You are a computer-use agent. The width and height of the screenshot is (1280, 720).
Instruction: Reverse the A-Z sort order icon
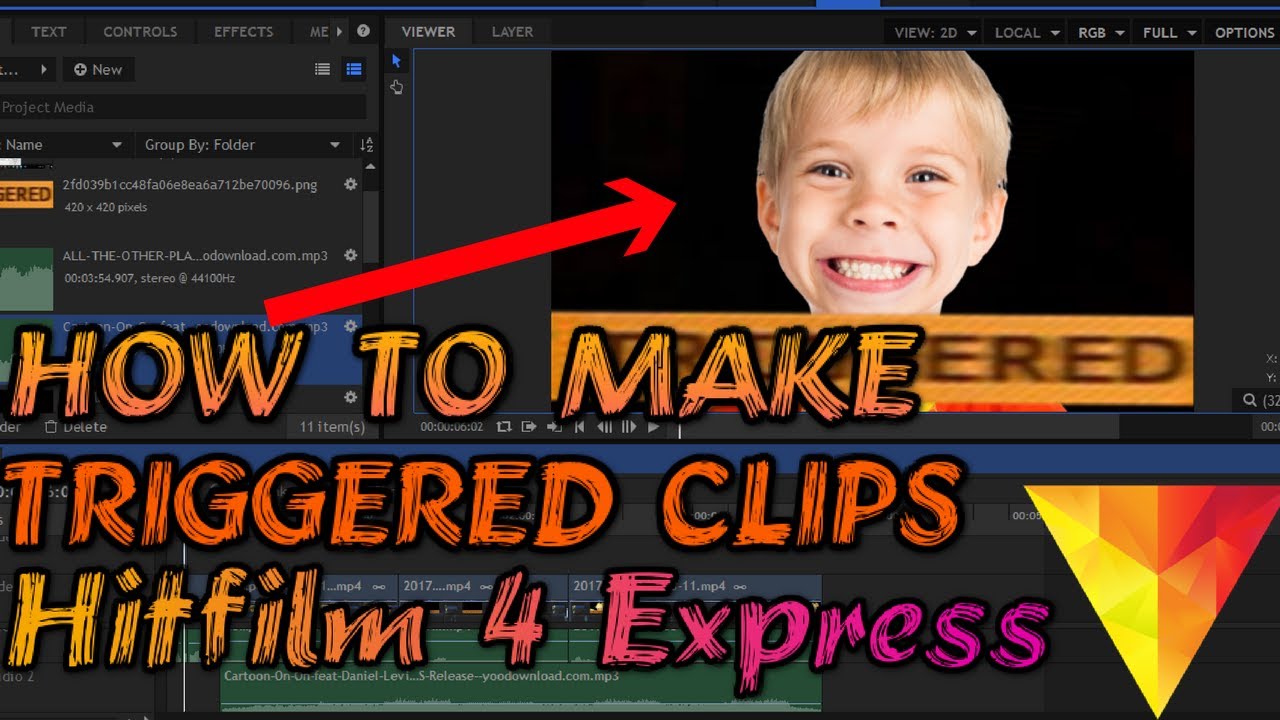[x=366, y=144]
